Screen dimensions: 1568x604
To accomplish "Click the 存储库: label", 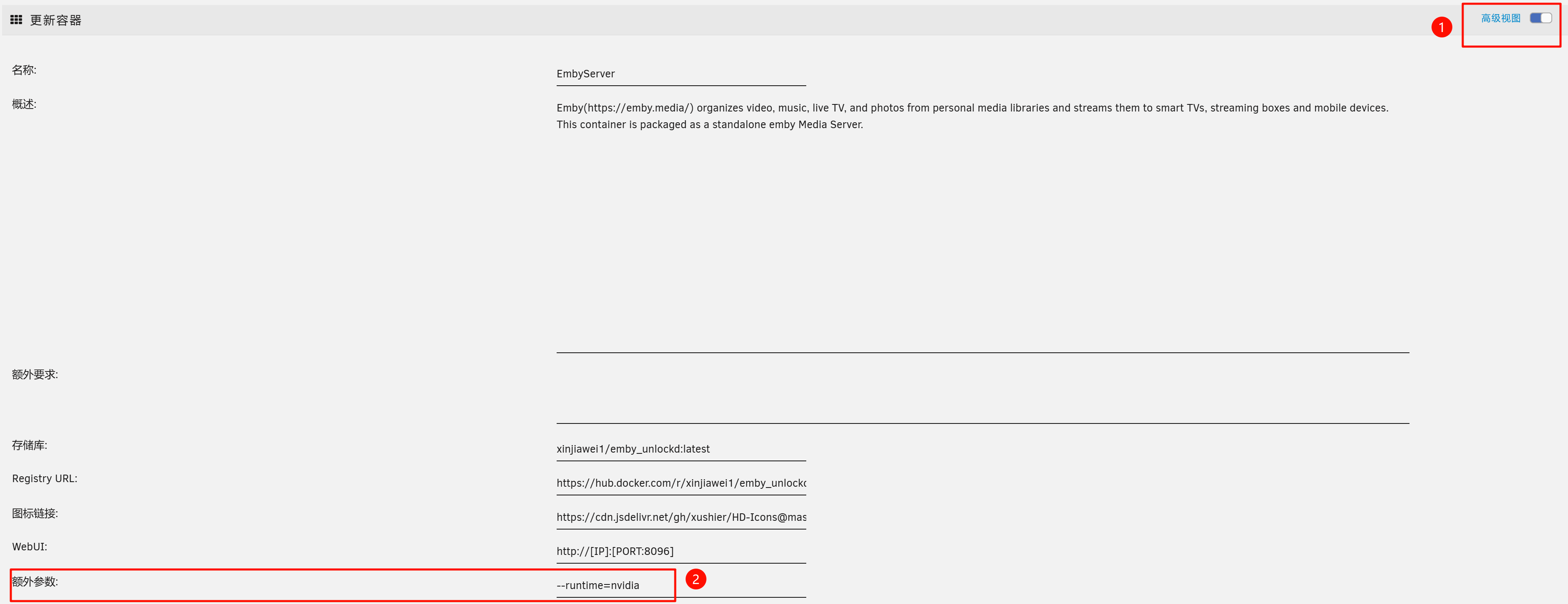I will point(29,445).
